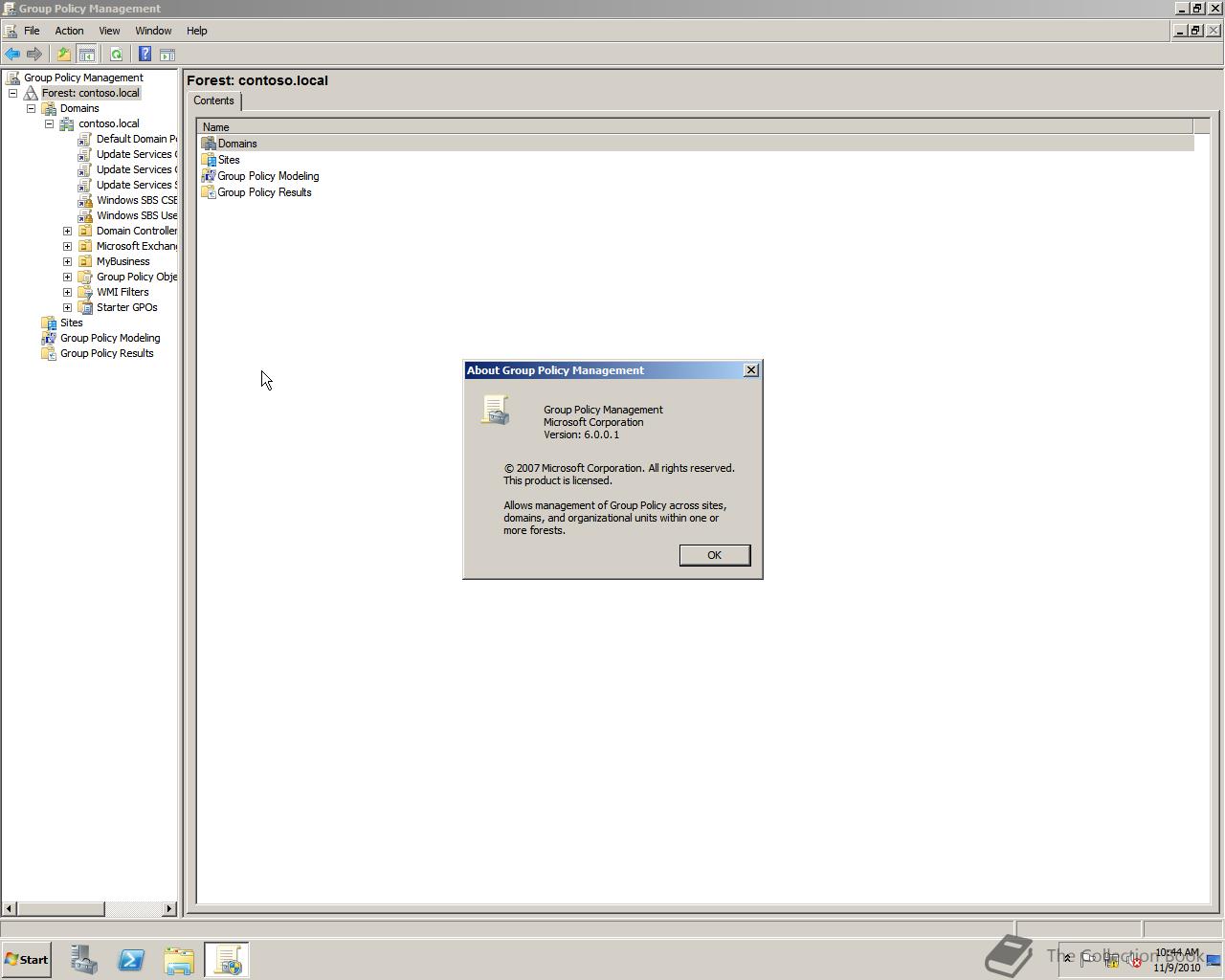Expand the Microsoft Exchange node
1225x980 pixels.
(68, 246)
